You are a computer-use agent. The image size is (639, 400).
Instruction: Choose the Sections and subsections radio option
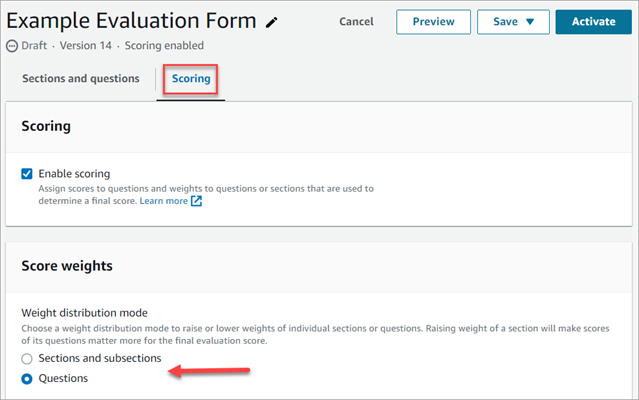click(x=27, y=358)
